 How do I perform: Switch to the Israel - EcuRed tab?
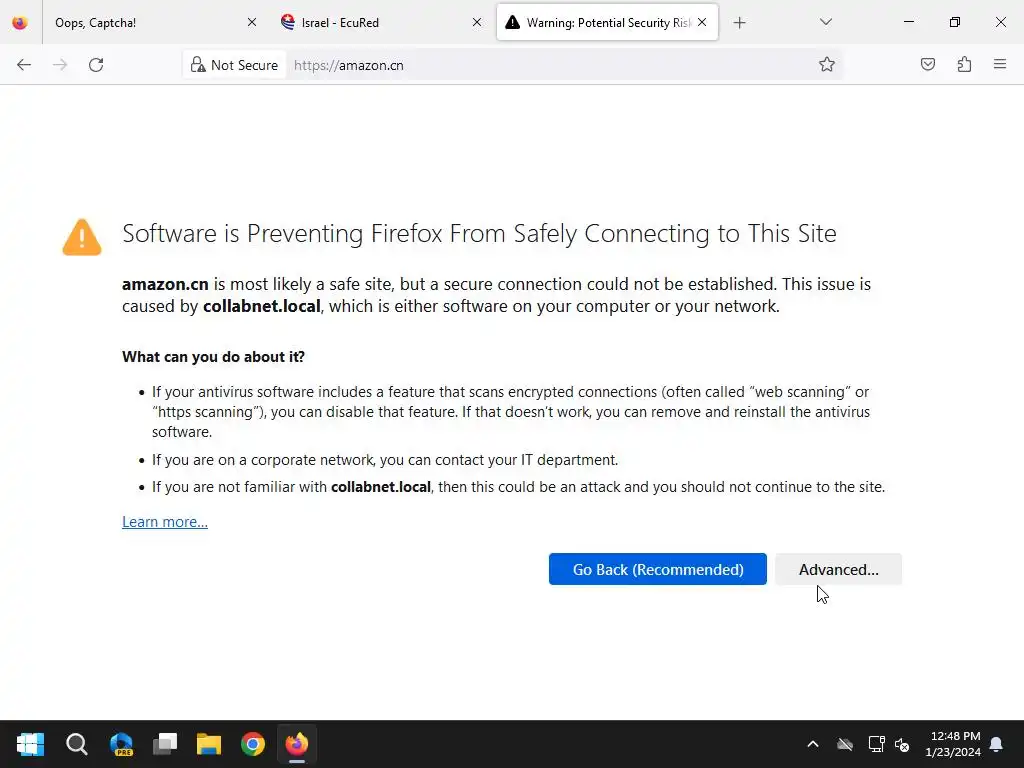click(x=370, y=22)
